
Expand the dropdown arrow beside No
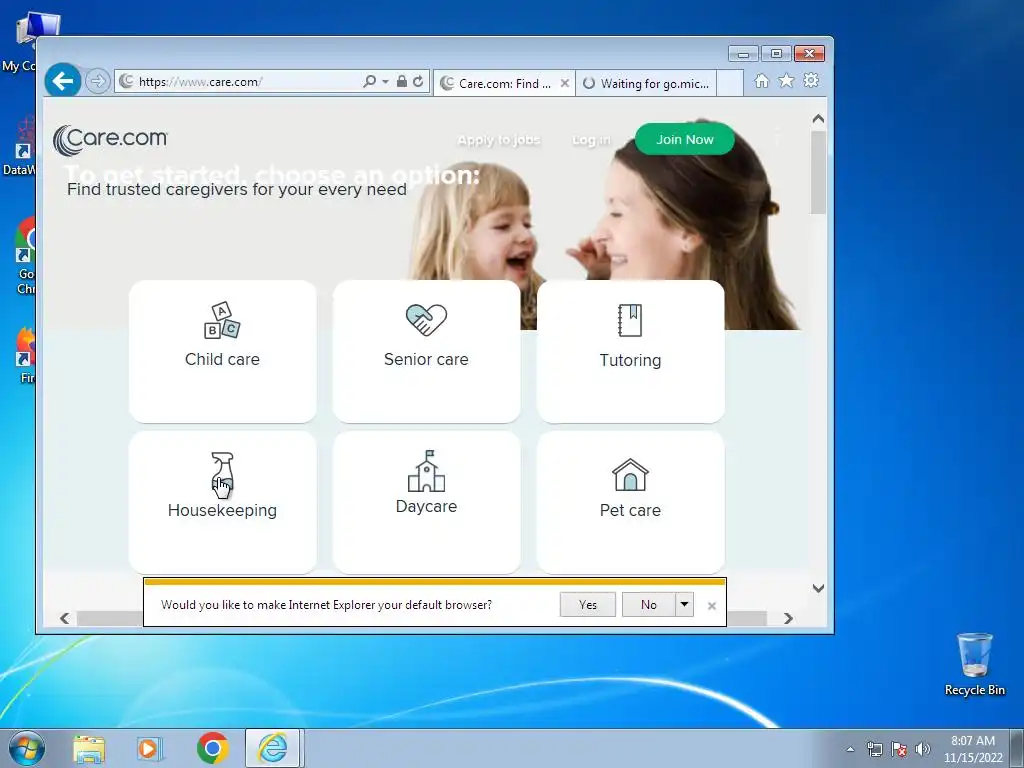(684, 605)
